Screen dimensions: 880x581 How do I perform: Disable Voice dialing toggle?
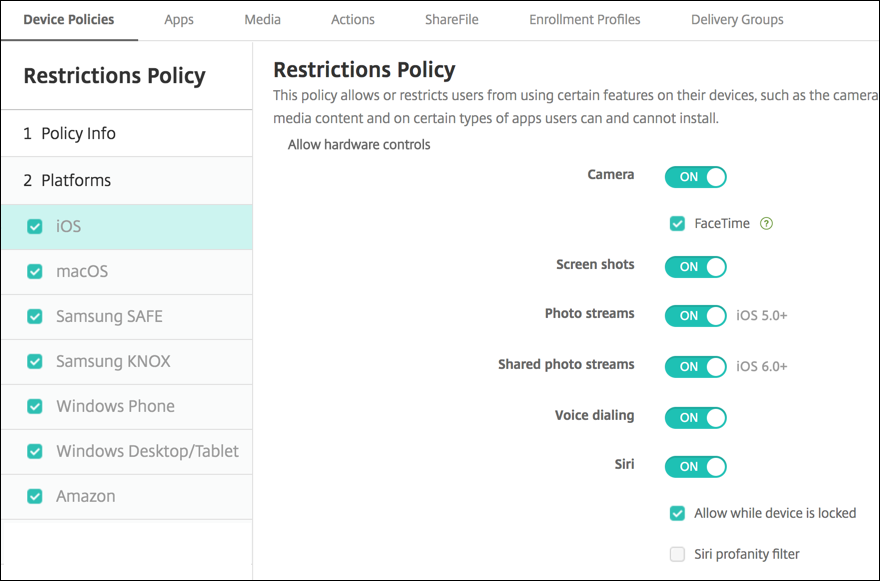coord(695,417)
